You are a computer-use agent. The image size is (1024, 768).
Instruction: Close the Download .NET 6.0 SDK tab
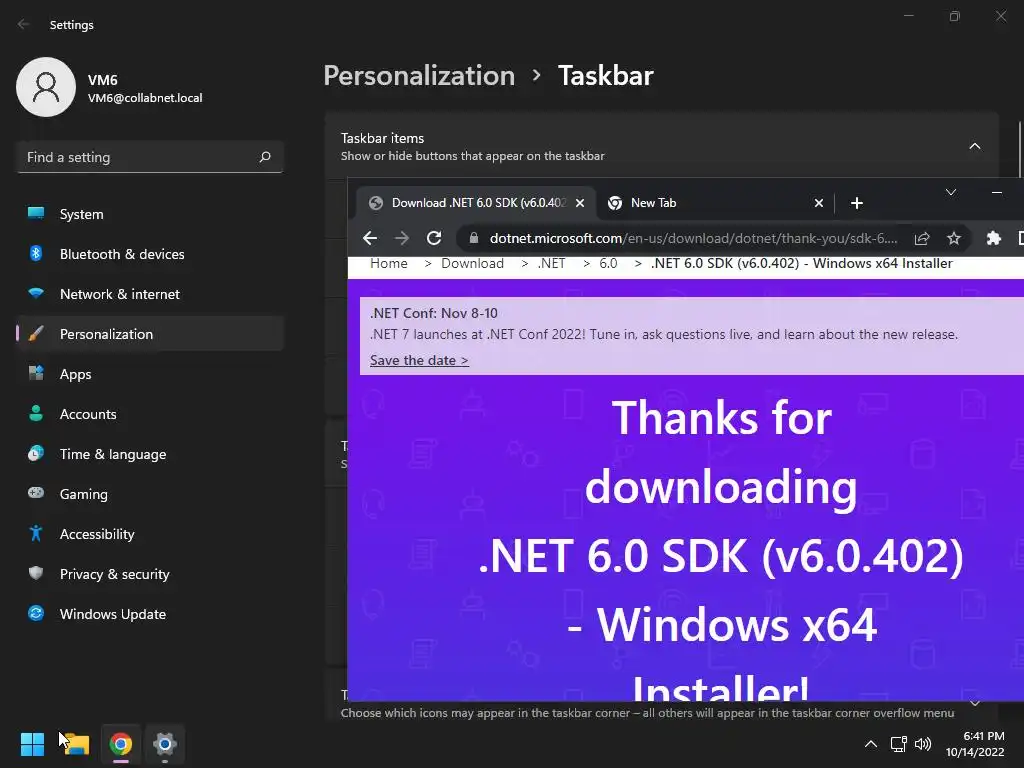pyautogui.click(x=580, y=203)
